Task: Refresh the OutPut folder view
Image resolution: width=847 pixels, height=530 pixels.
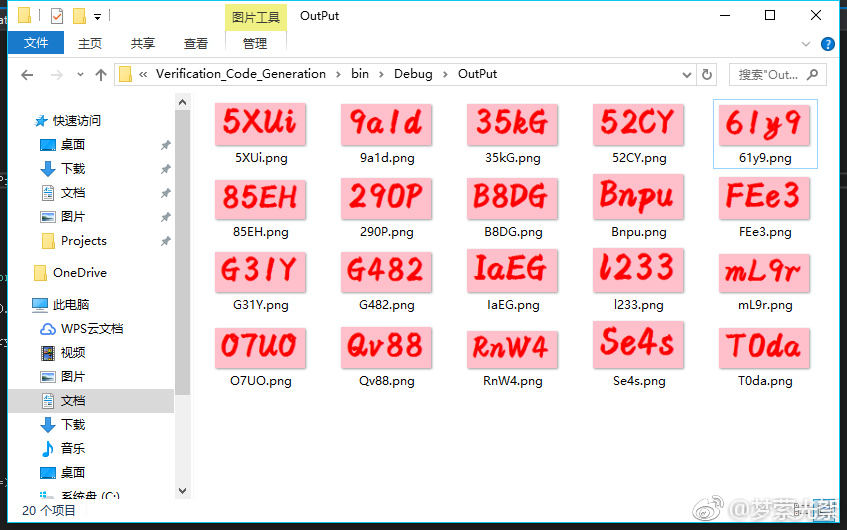Action: [707, 75]
